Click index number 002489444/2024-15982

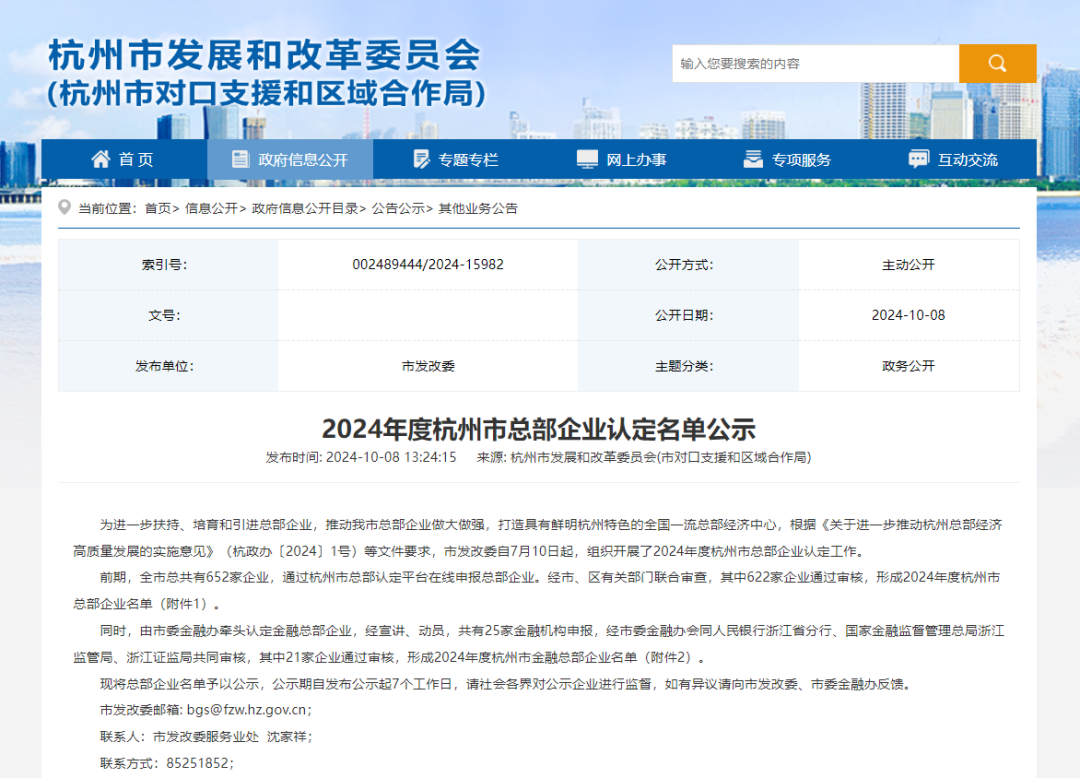point(428,264)
